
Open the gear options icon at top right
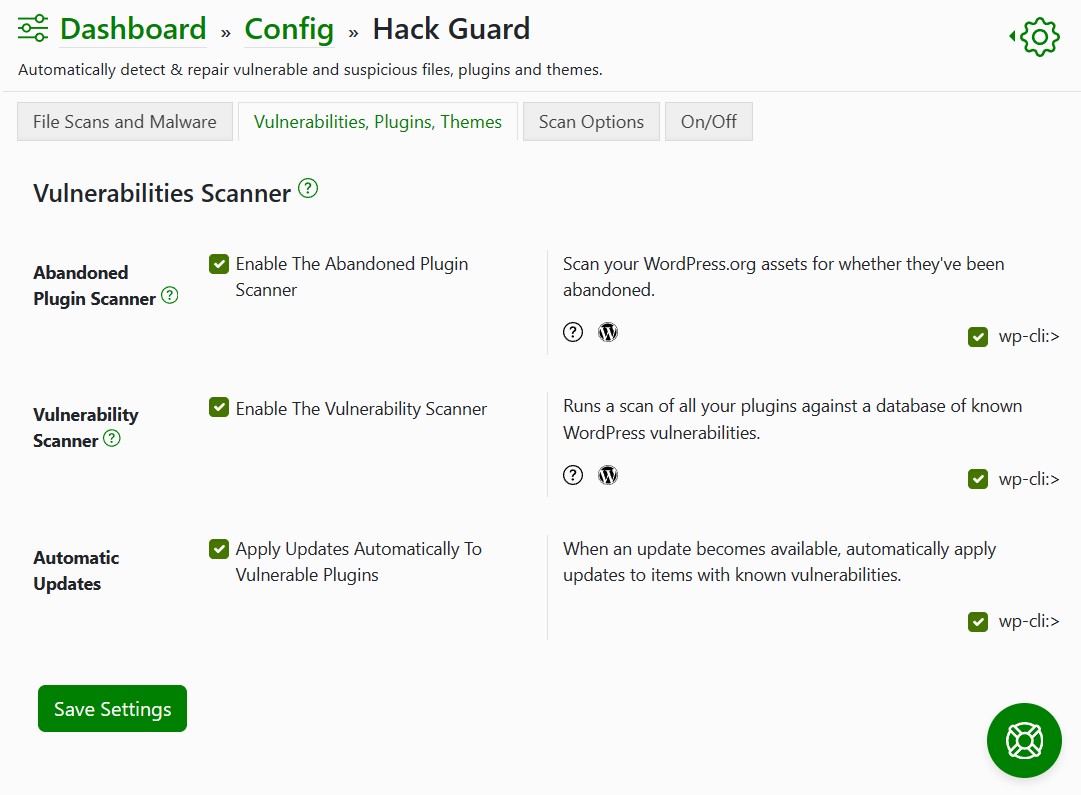pyautogui.click(x=1036, y=37)
